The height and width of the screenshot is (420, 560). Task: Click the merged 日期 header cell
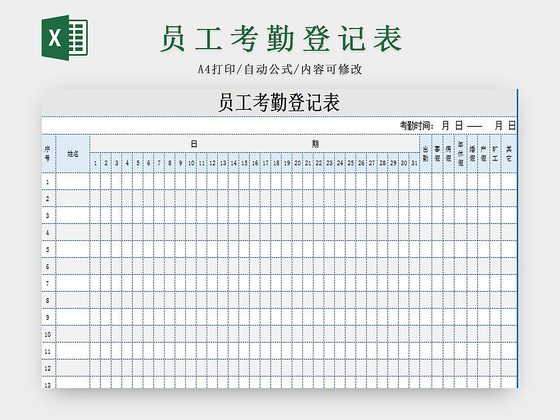pos(254,144)
